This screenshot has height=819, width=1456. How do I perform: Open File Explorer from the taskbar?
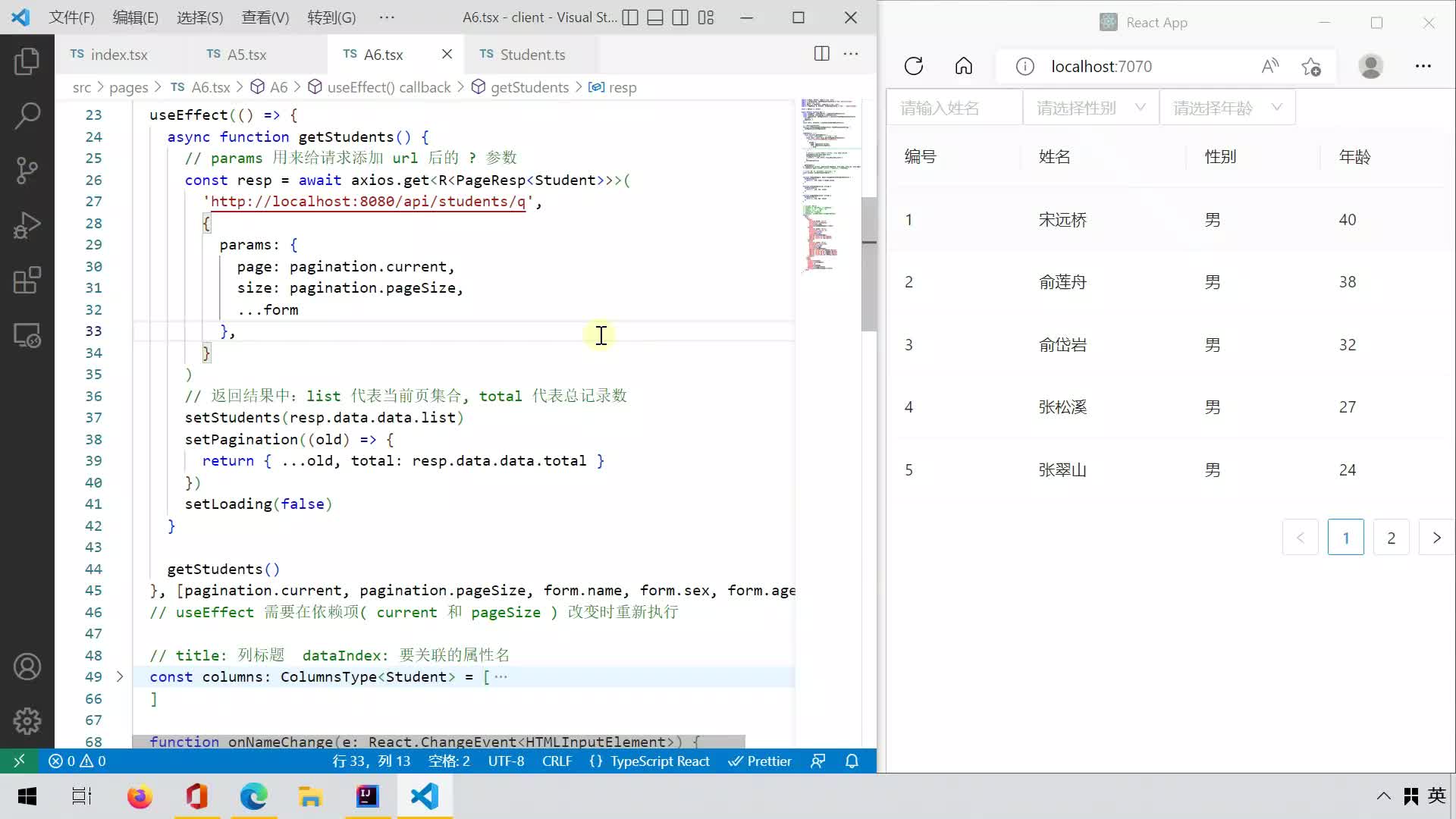click(310, 795)
